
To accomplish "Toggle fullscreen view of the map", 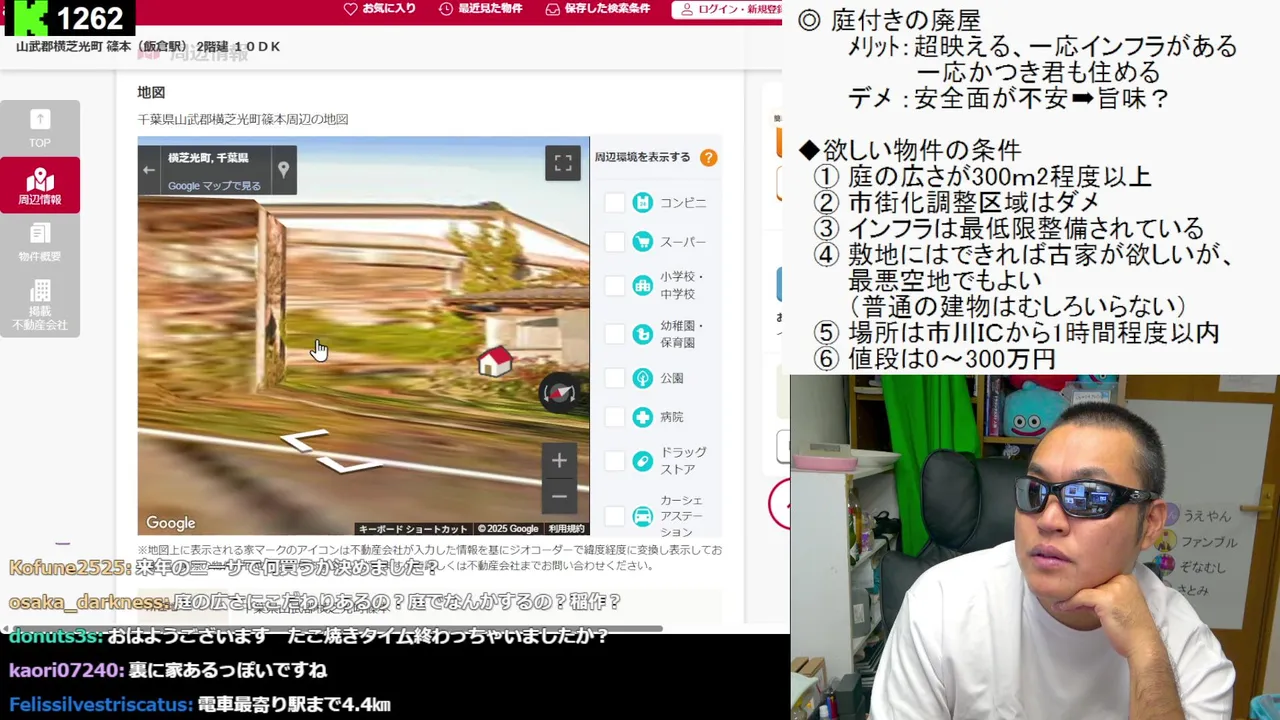I will [x=563, y=163].
